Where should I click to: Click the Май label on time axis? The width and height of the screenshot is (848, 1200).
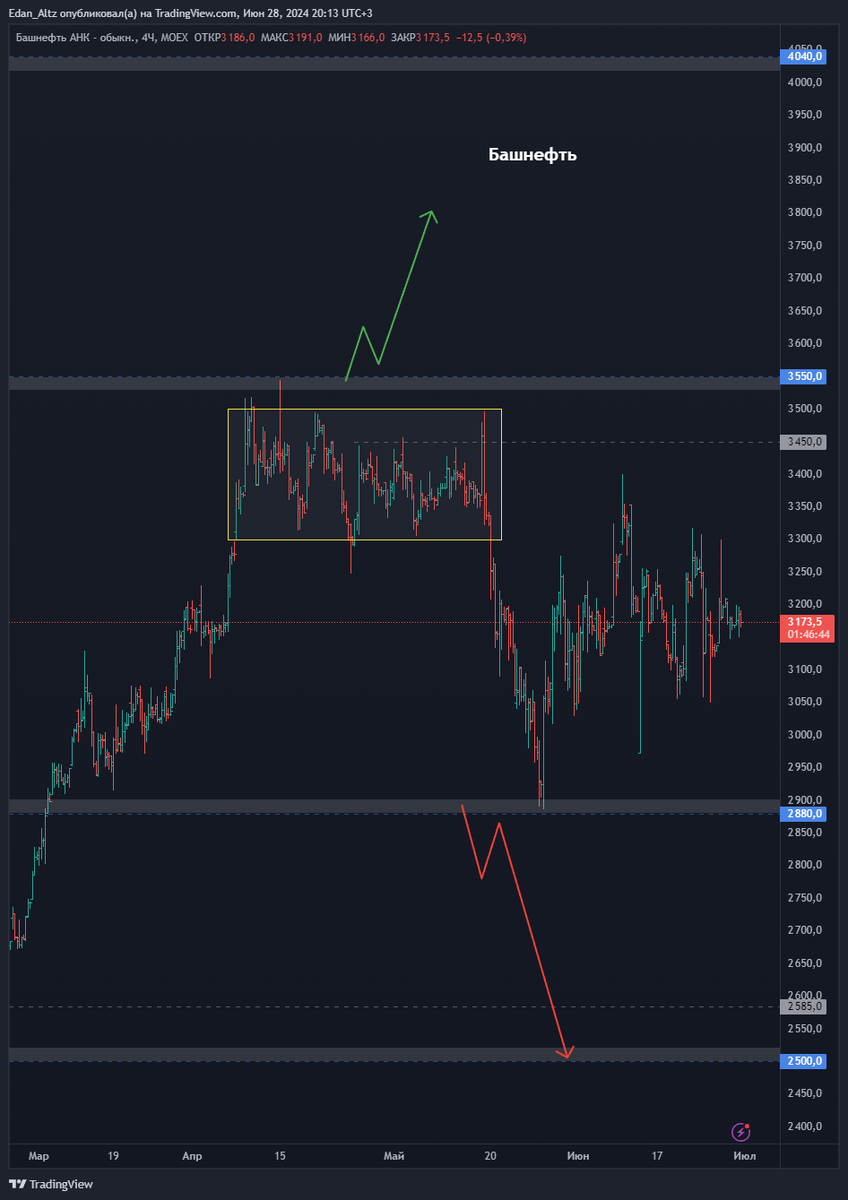(x=394, y=1156)
